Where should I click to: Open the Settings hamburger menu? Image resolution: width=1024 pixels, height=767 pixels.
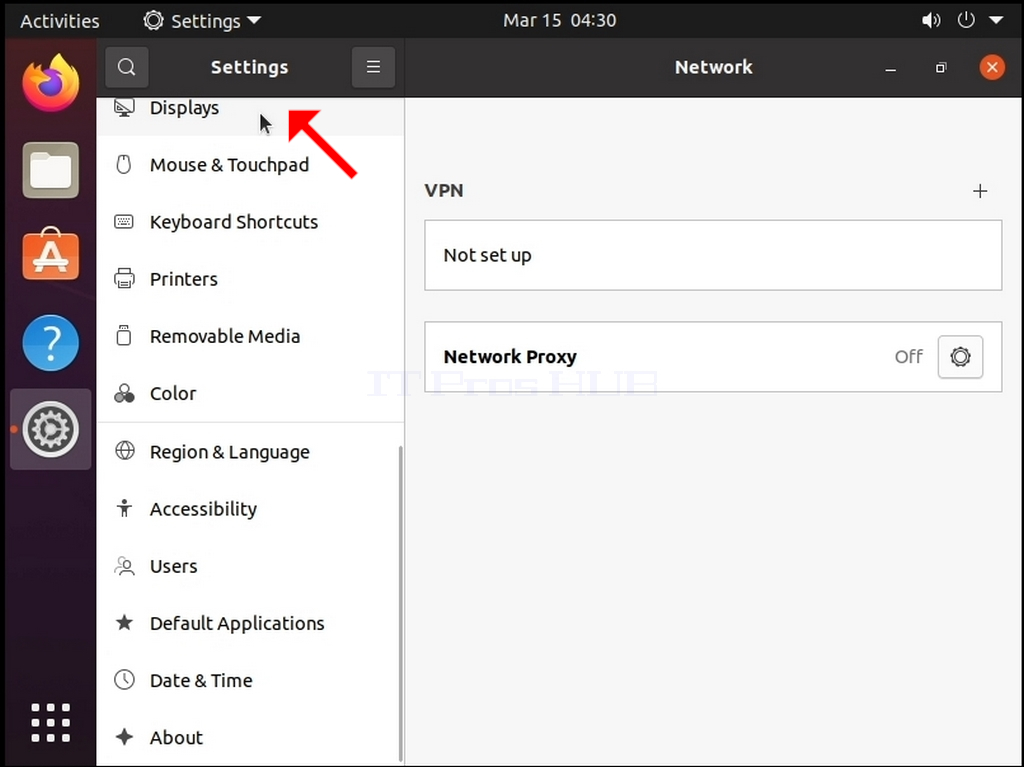pos(373,67)
